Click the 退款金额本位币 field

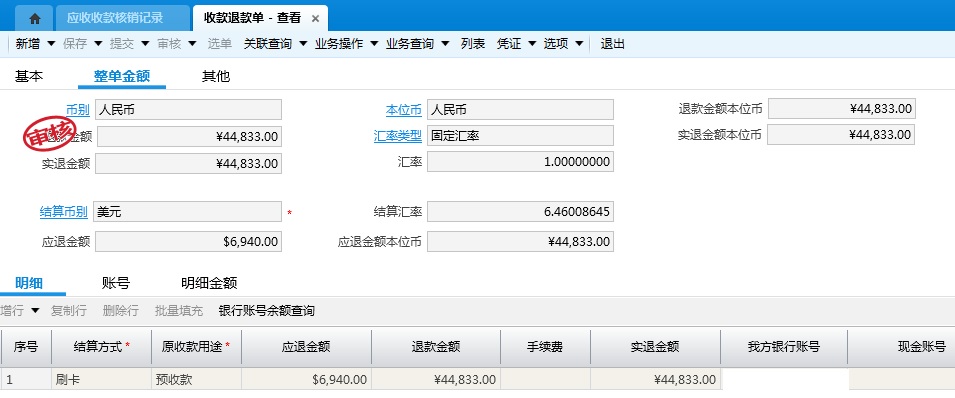point(842,108)
